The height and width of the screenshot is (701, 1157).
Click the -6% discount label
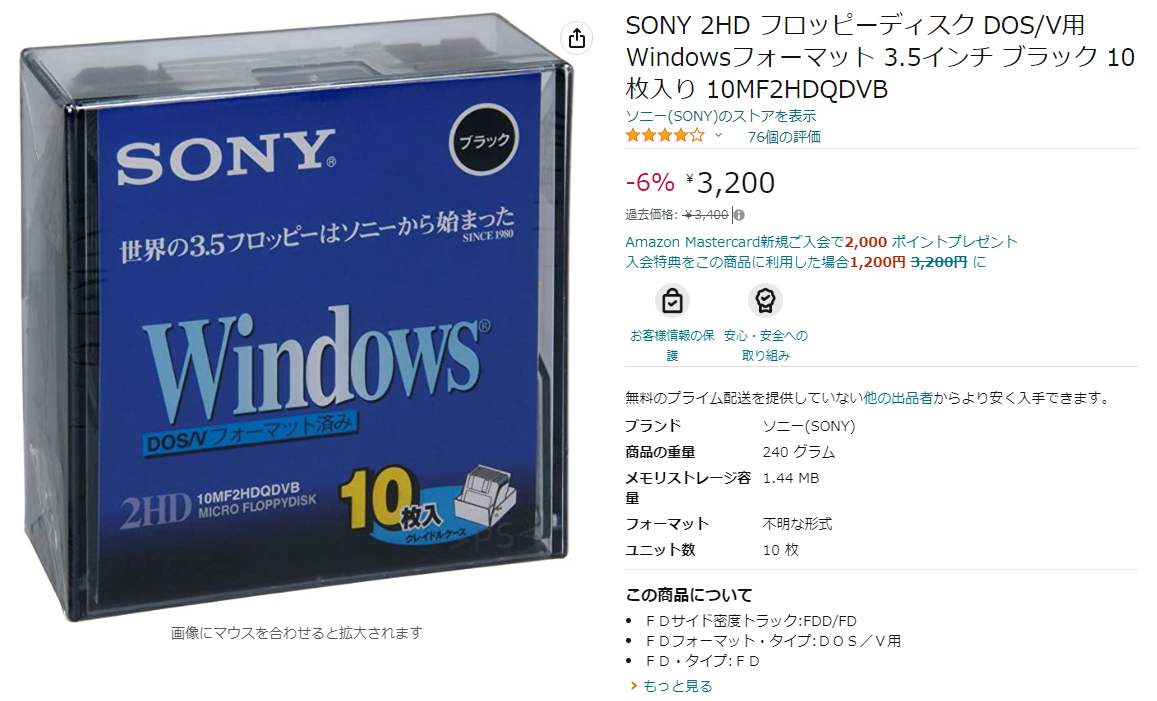650,182
